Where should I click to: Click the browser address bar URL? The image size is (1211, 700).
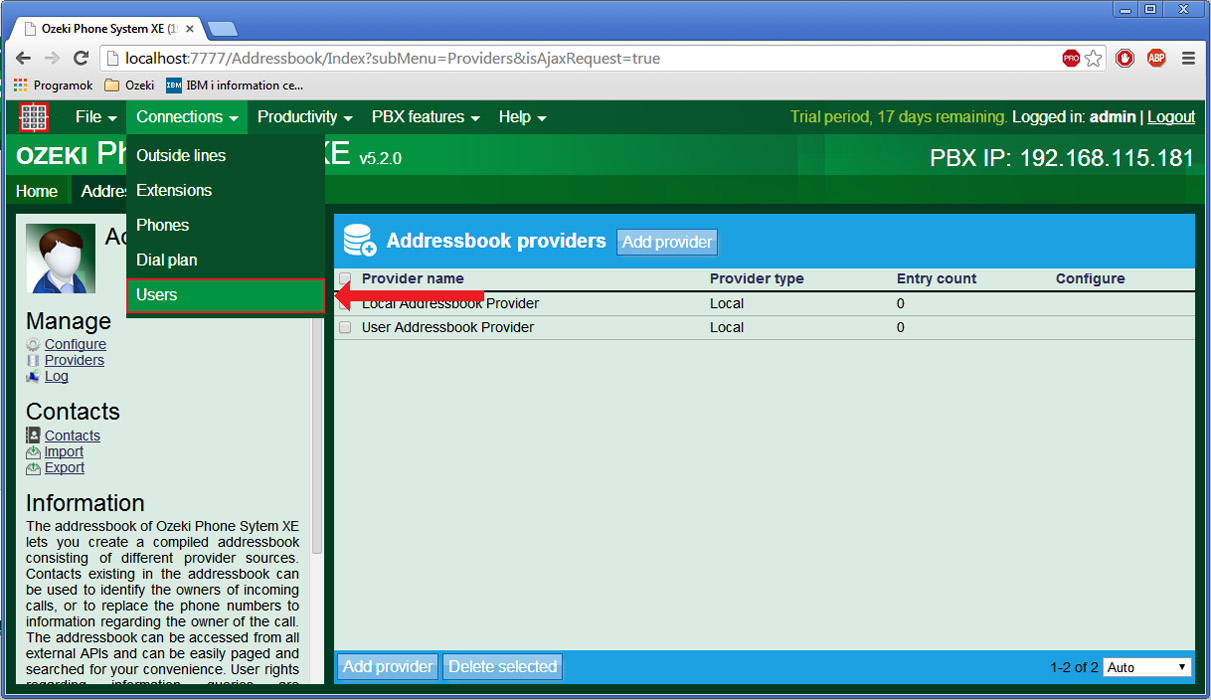click(x=392, y=59)
